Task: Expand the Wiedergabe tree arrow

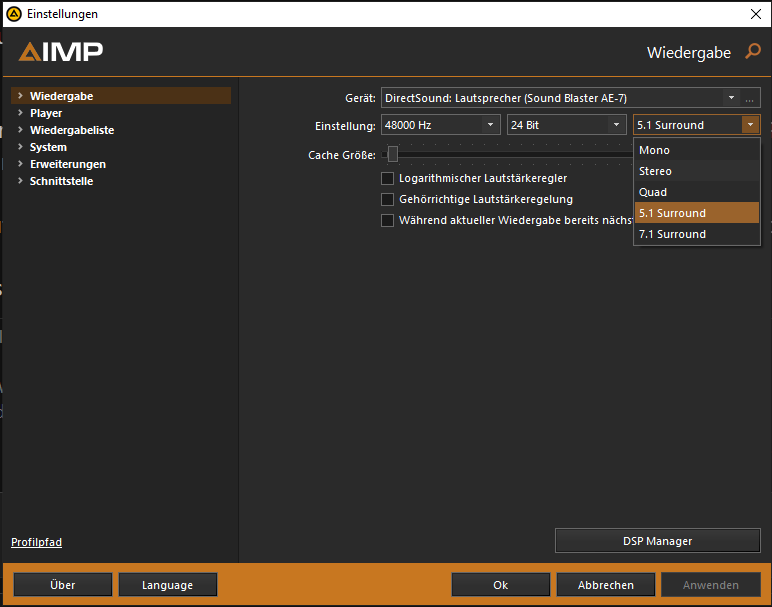Action: click(20, 96)
